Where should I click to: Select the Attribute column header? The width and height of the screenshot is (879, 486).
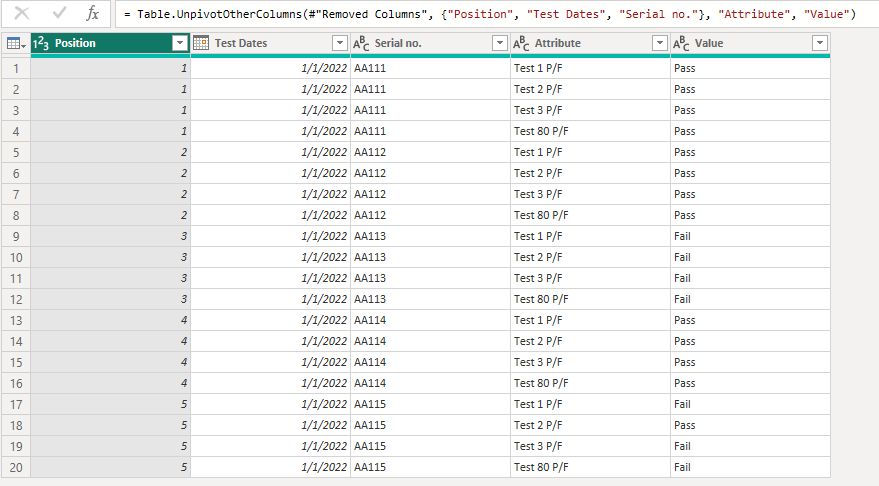(590, 43)
